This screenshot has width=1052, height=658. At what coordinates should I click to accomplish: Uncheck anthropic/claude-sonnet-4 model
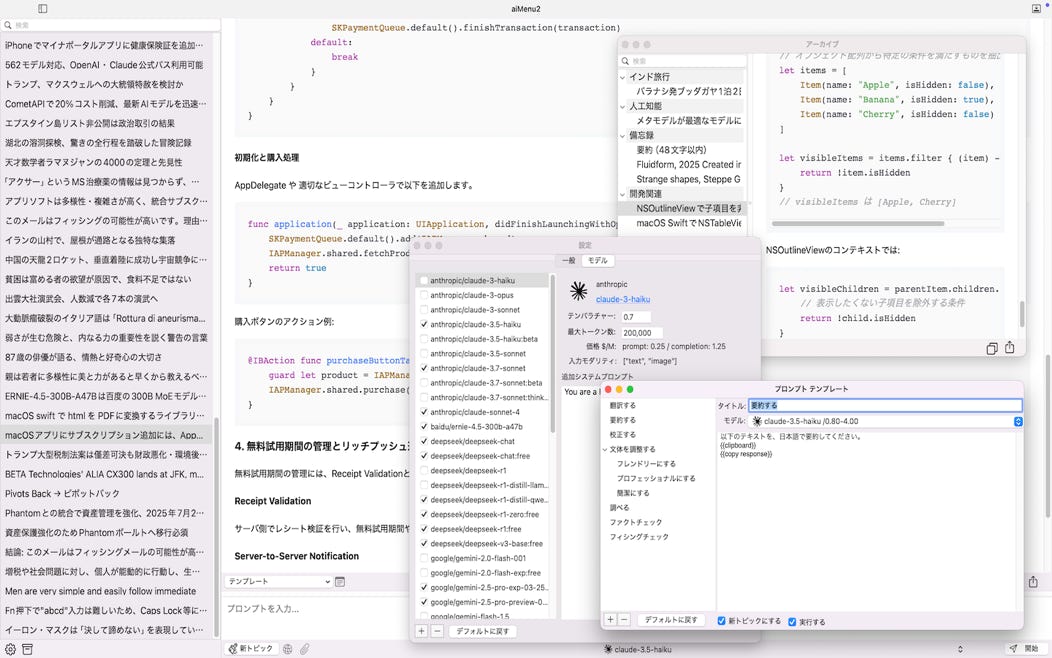pos(423,412)
